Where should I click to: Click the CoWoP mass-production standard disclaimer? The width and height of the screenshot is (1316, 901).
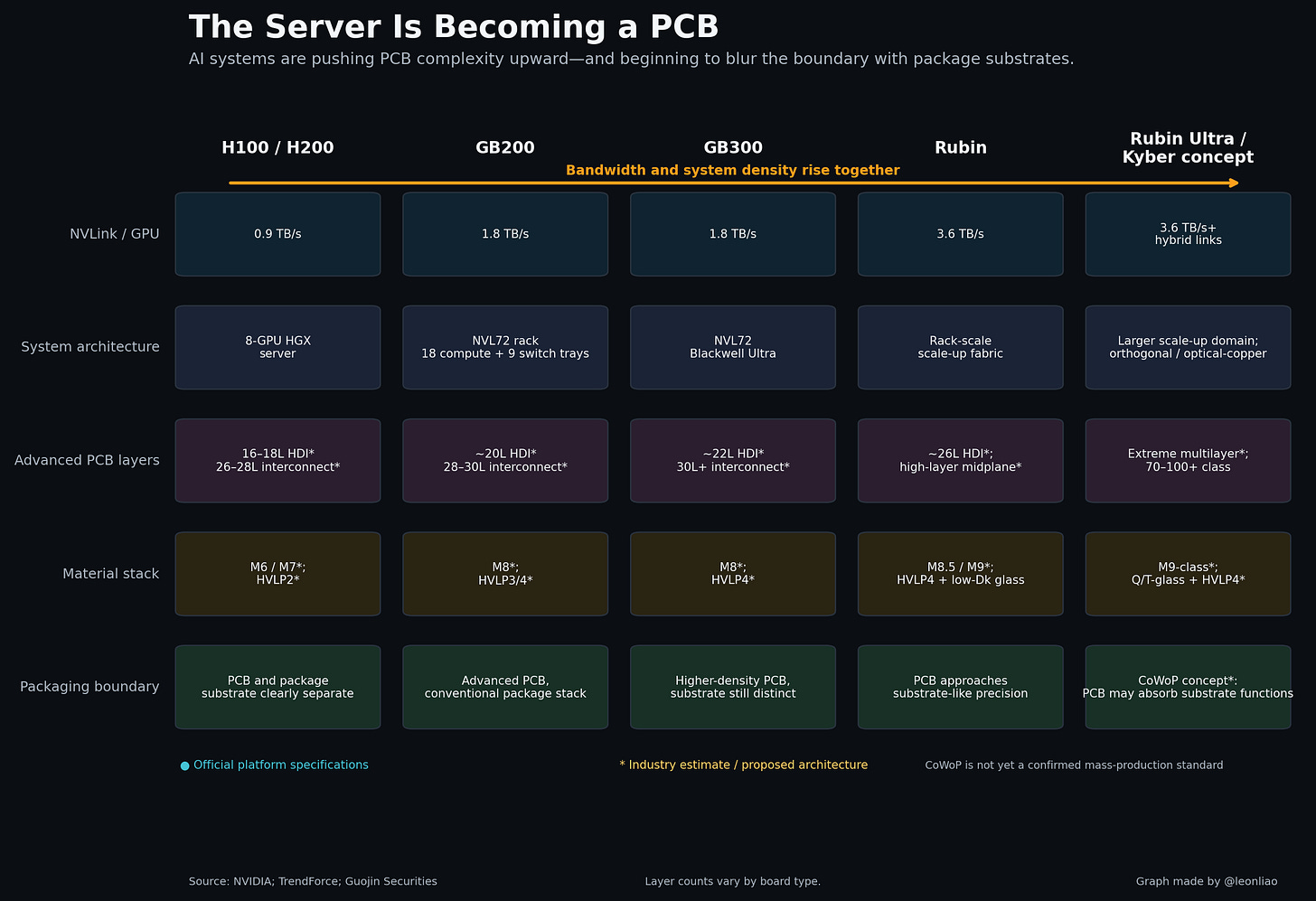pos(1074,765)
